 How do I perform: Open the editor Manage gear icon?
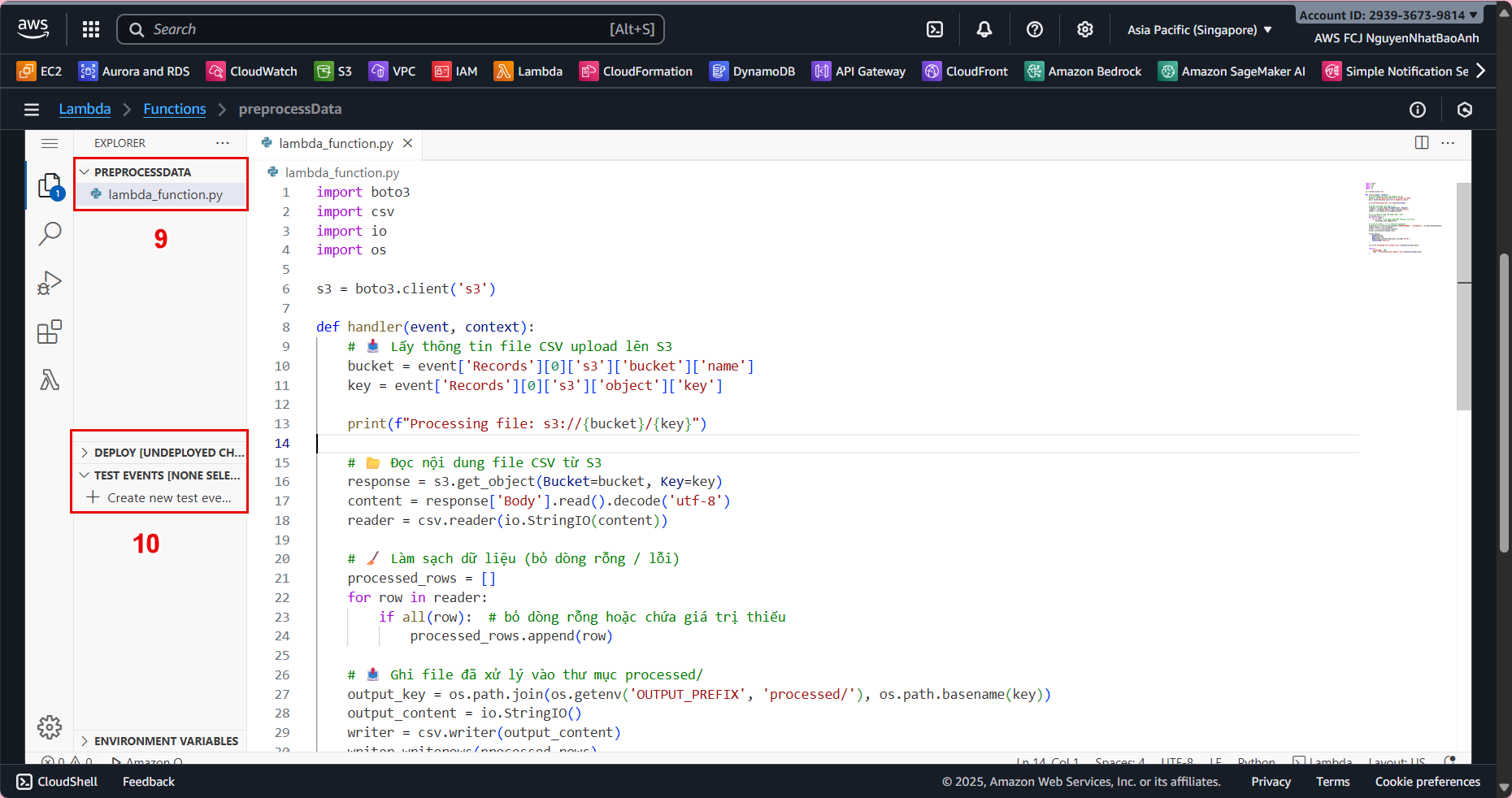click(x=50, y=727)
